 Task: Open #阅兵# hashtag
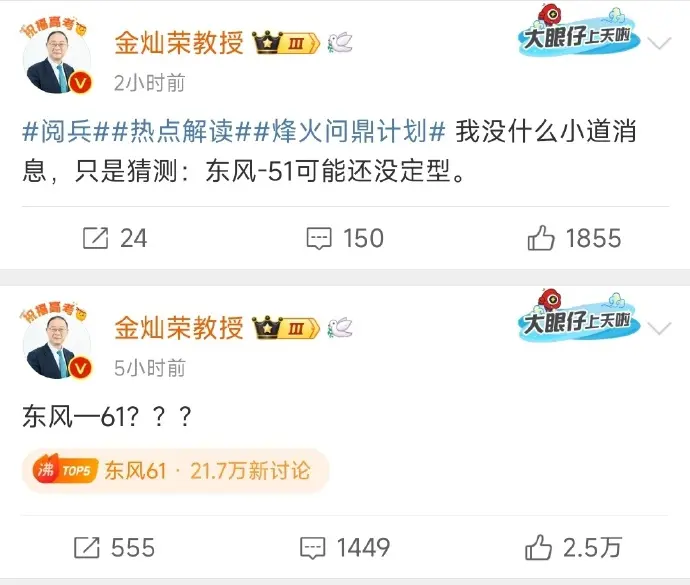pyautogui.click(x=65, y=131)
